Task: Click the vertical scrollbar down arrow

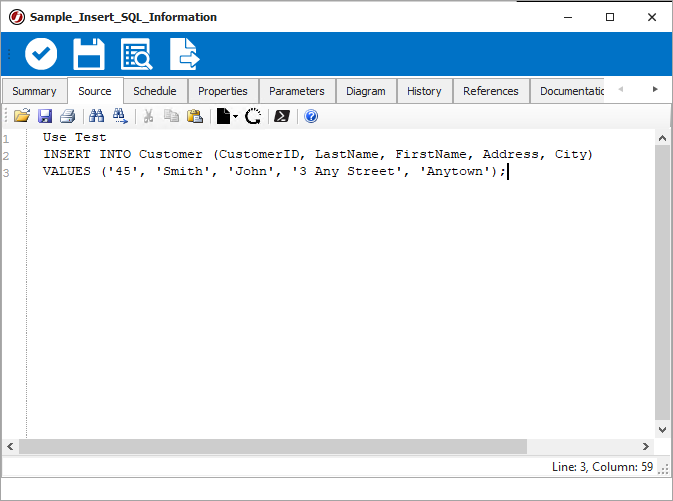Action: coord(662,430)
